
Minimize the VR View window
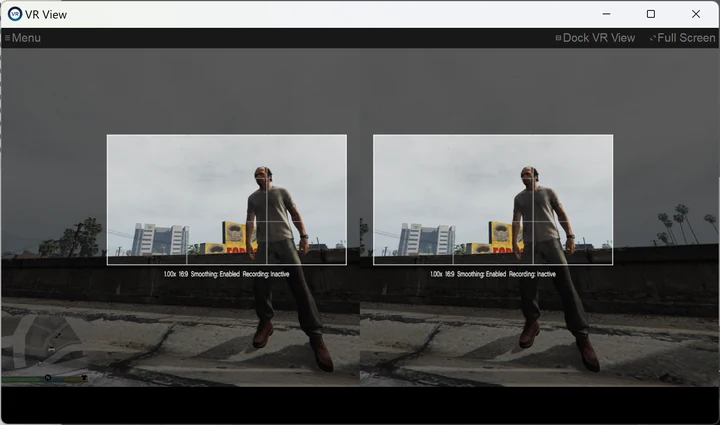click(x=606, y=14)
